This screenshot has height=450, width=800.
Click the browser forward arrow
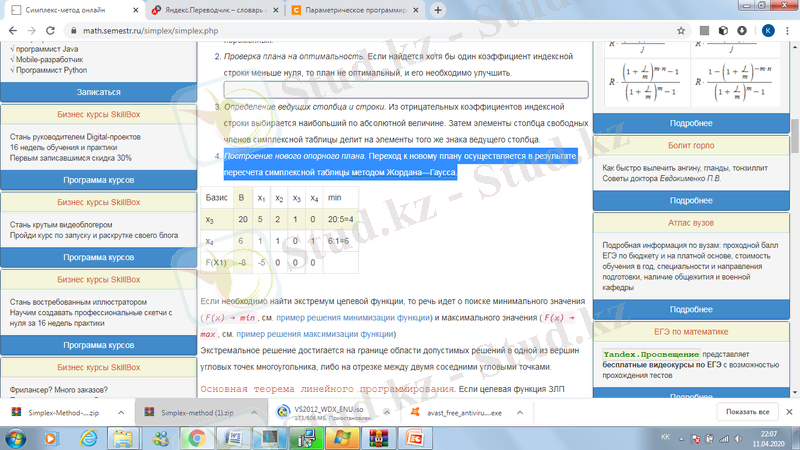32,31
